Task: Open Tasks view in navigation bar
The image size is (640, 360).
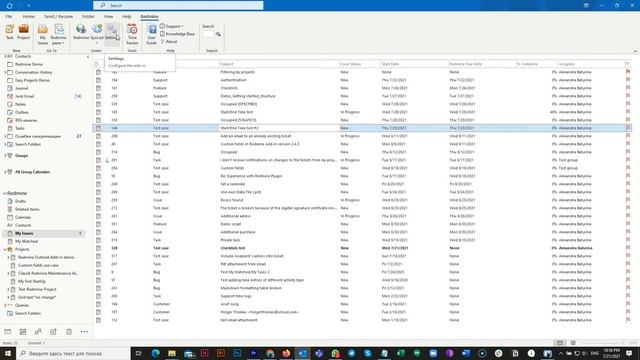Action: pos(69,331)
